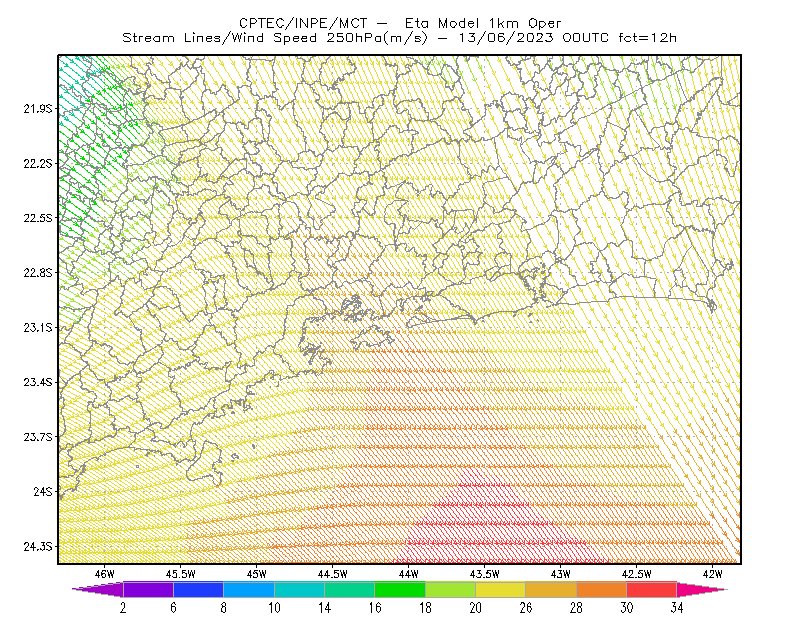Image resolution: width=800 pixels, height=618 pixels.
Task: Click the magenta arrow tip above 34
Action: point(702,589)
